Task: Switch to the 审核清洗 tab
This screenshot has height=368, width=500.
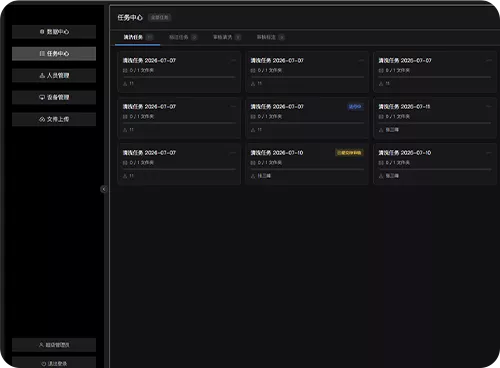Action: point(227,37)
